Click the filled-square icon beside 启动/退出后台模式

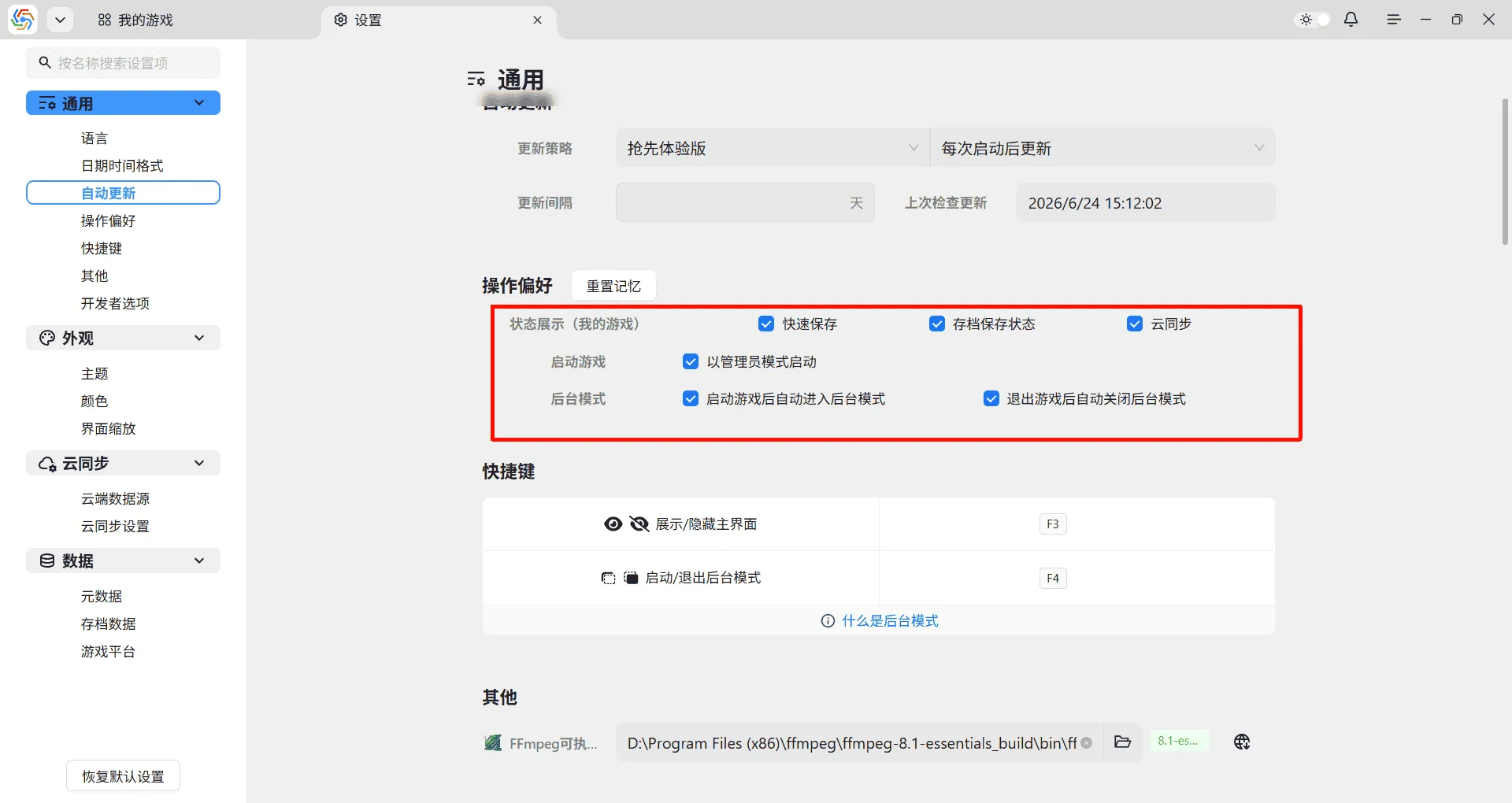[x=631, y=578]
